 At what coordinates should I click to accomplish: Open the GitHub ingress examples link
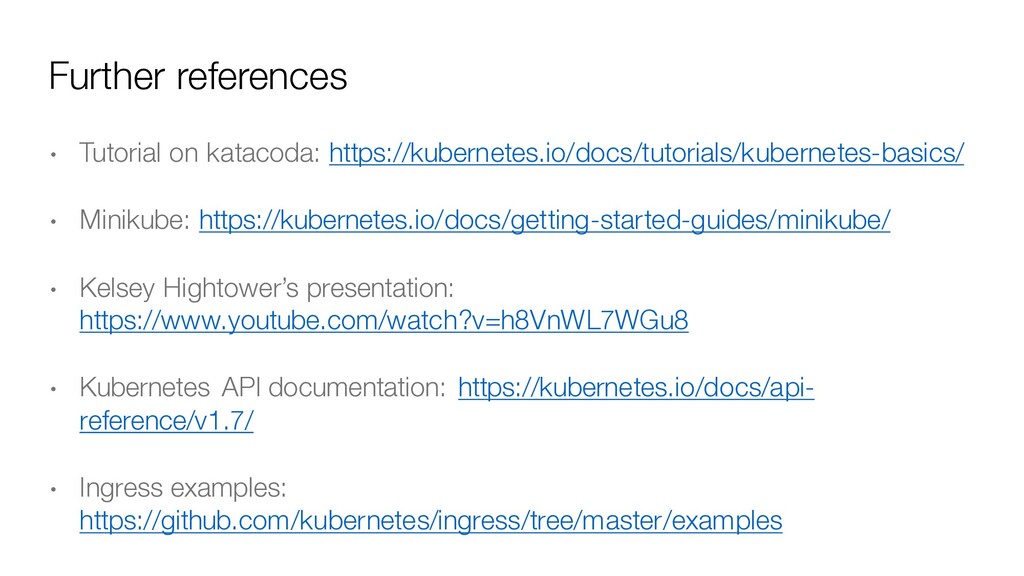(x=431, y=521)
